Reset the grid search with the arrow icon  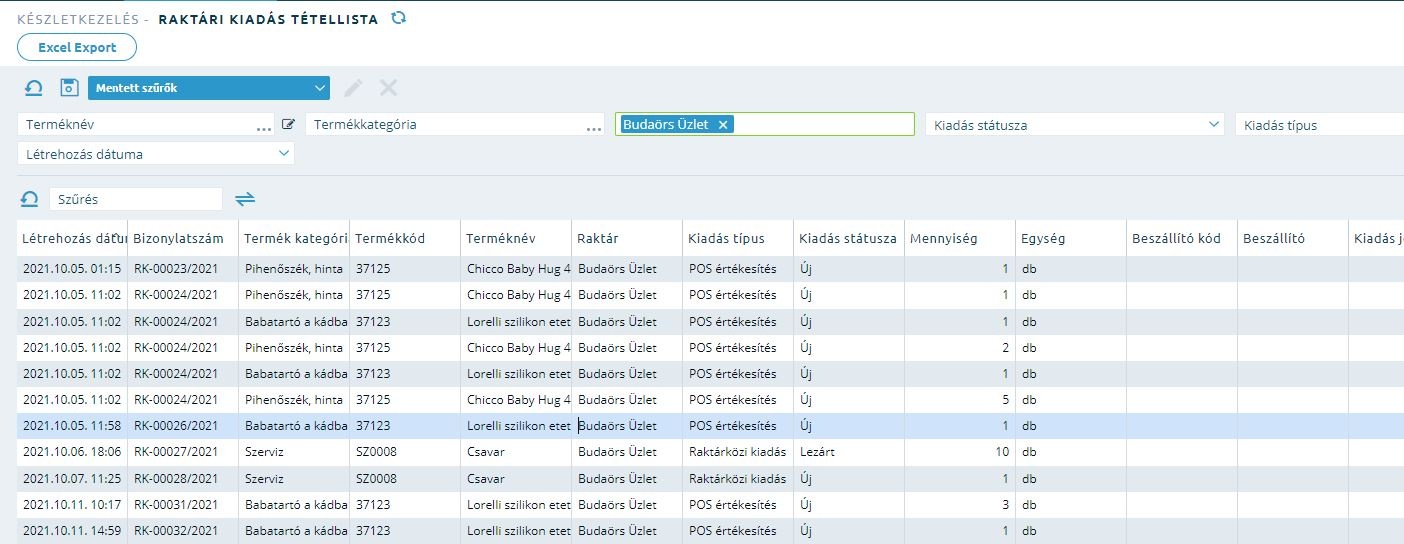point(29,199)
